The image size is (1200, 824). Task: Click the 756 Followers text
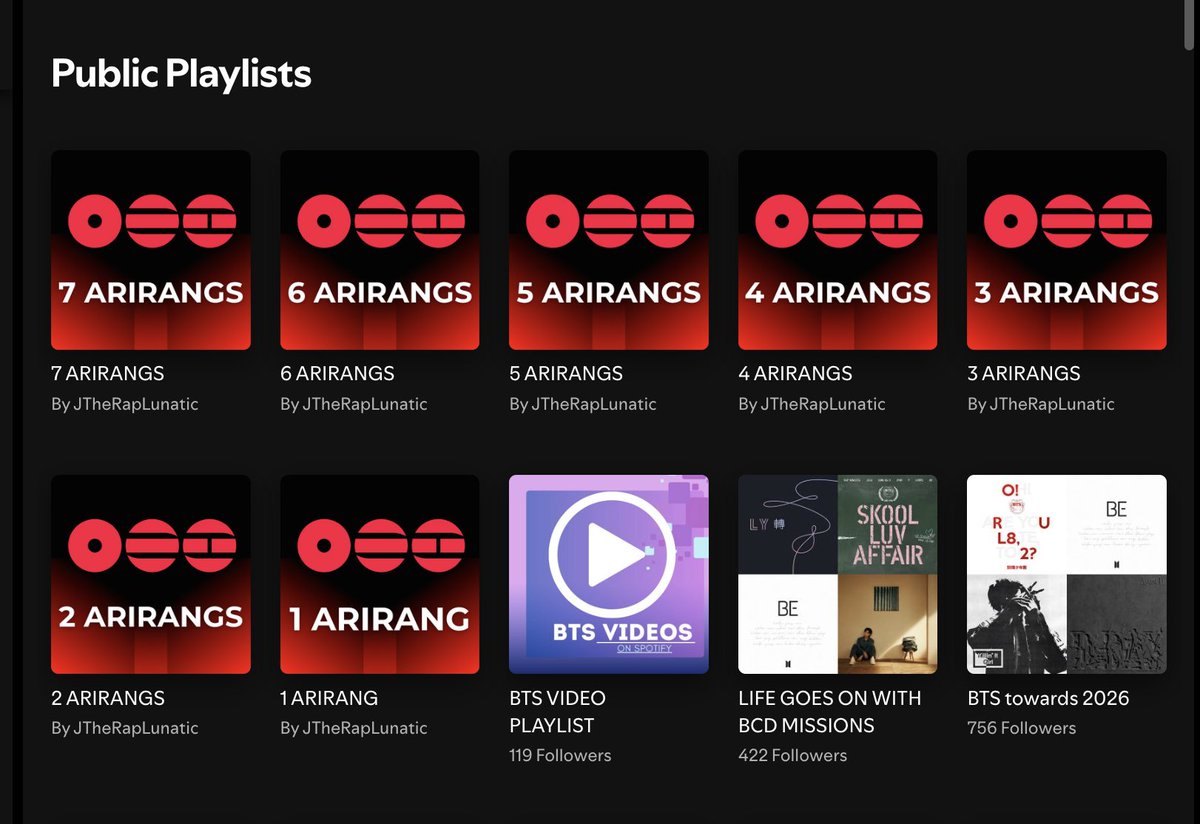pyautogui.click(x=1022, y=728)
